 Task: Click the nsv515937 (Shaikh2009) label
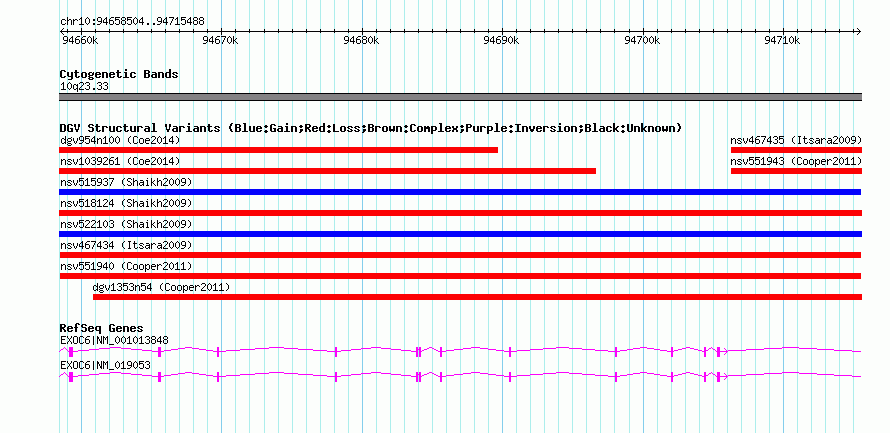pyautogui.click(x=126, y=182)
